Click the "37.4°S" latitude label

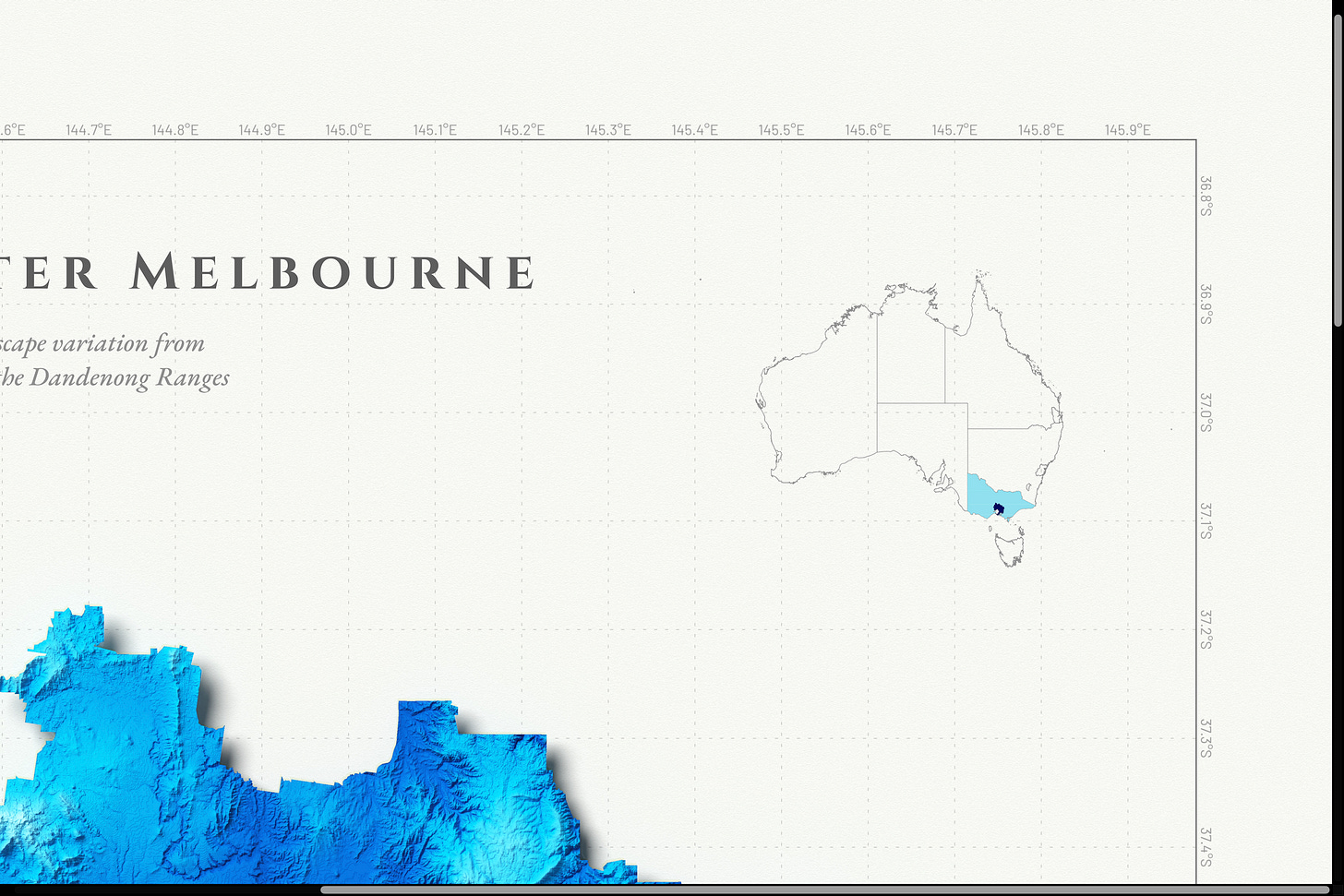point(1206,847)
